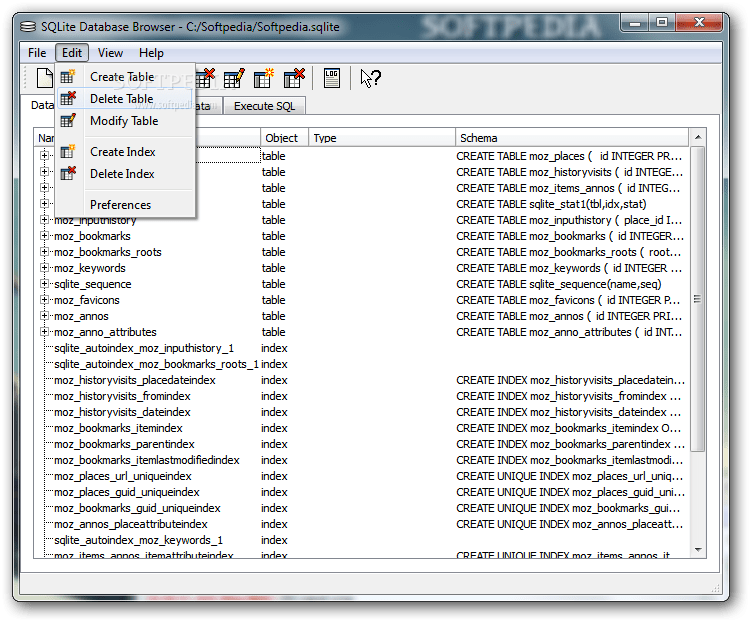The height and width of the screenshot is (622, 750).
Task: Minimize the SQLite Database Browser window
Action: (635, 23)
